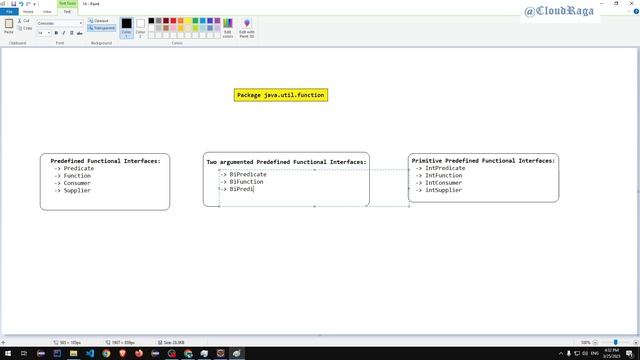Click the yellow 'Package java.util.function' label
The image size is (640, 360).
281,95
